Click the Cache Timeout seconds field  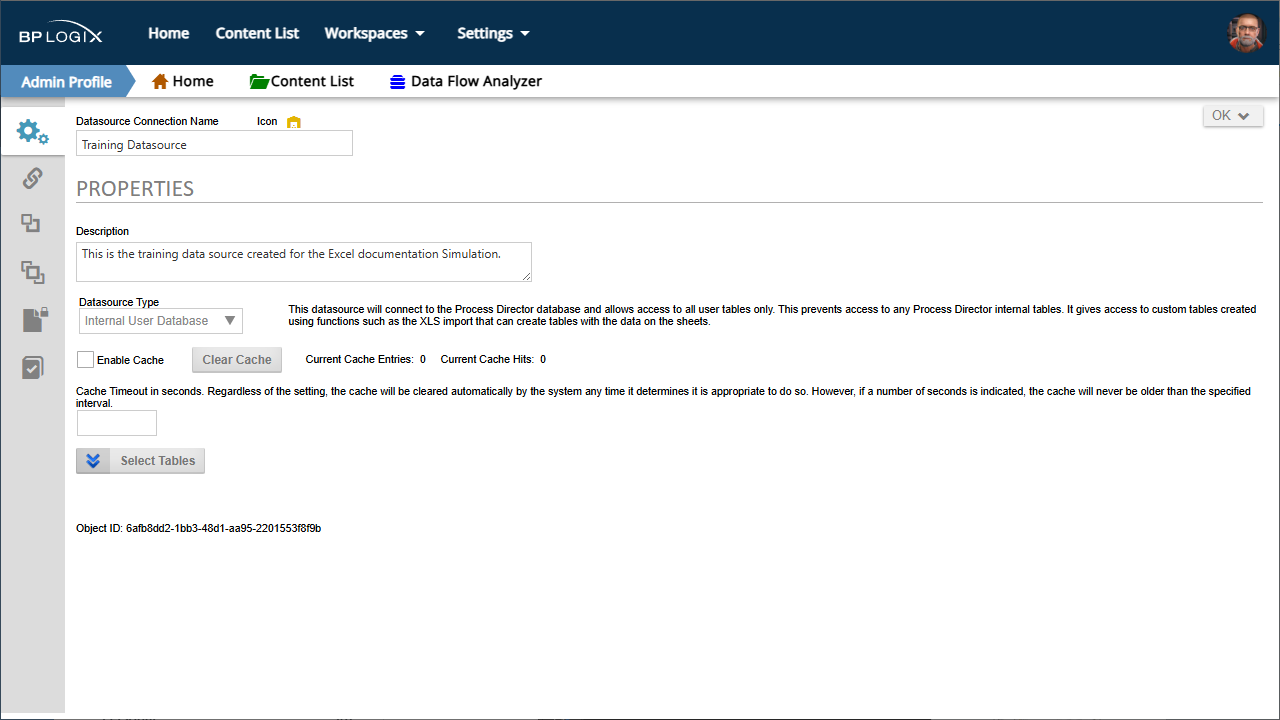pyautogui.click(x=117, y=423)
